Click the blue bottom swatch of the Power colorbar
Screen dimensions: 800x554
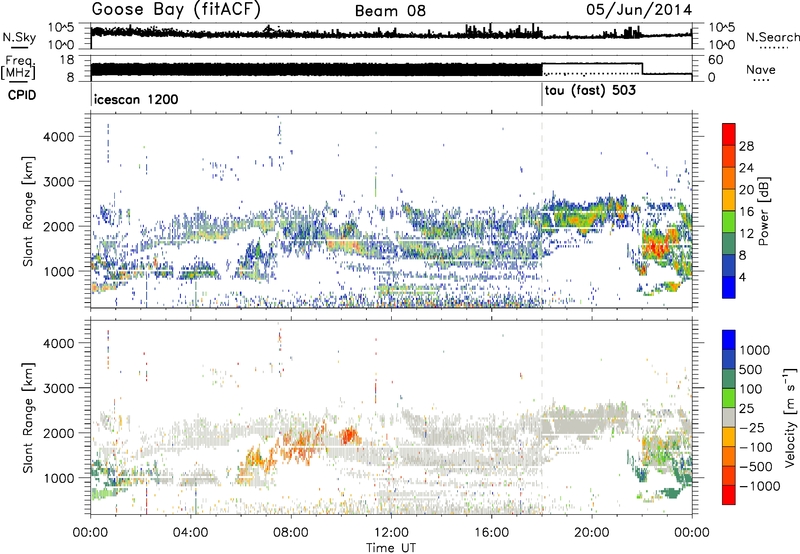(x=729, y=287)
